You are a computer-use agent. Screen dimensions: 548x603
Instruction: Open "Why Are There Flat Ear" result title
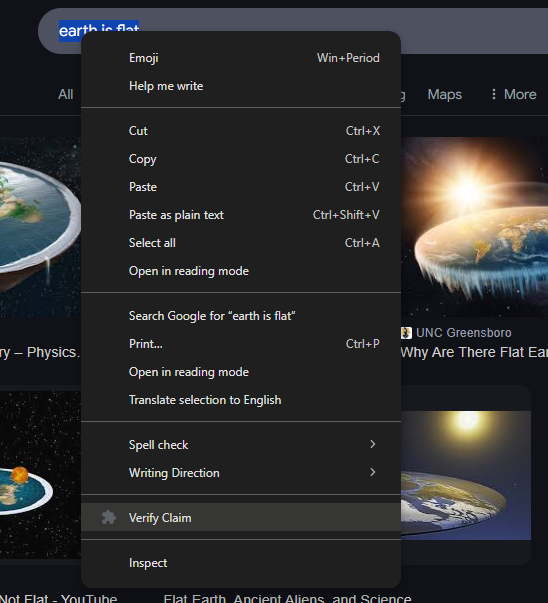click(474, 352)
